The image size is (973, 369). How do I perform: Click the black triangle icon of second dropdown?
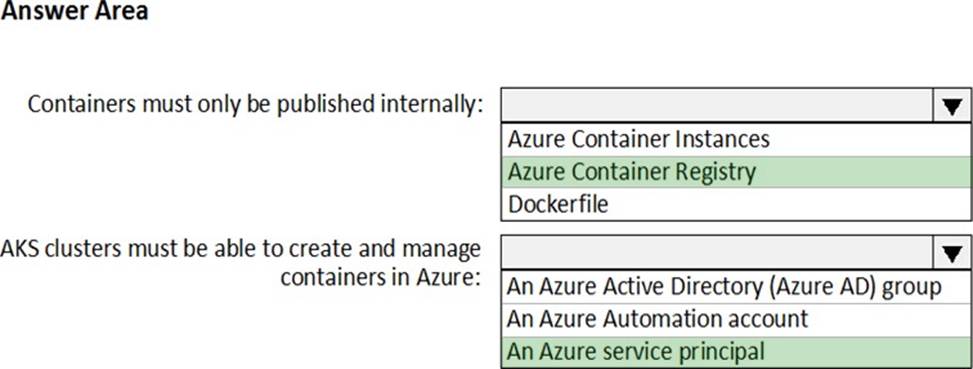pos(952,254)
